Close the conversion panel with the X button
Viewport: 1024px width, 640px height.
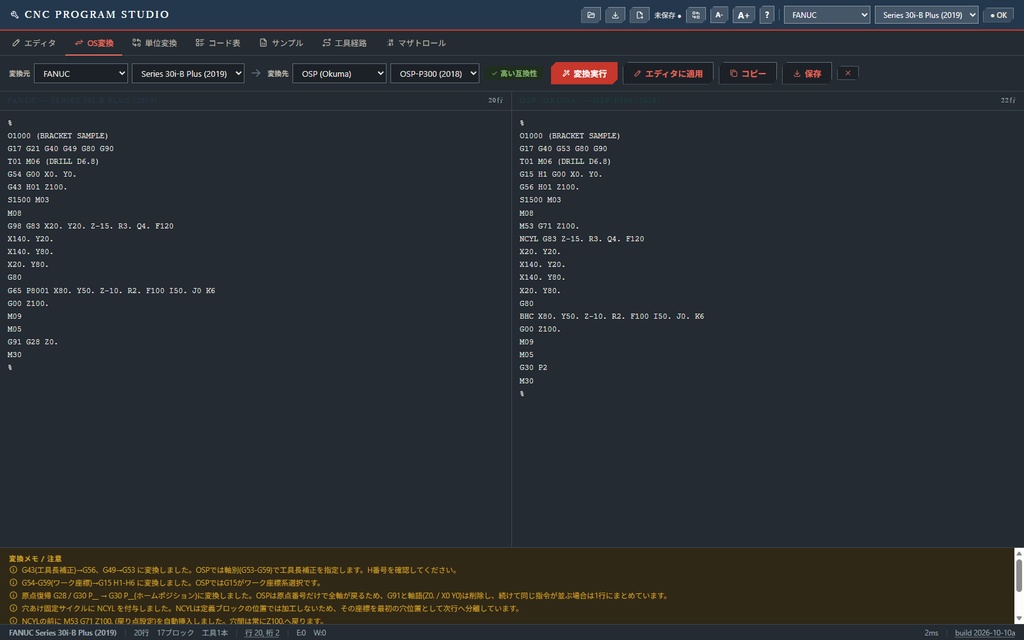point(848,73)
